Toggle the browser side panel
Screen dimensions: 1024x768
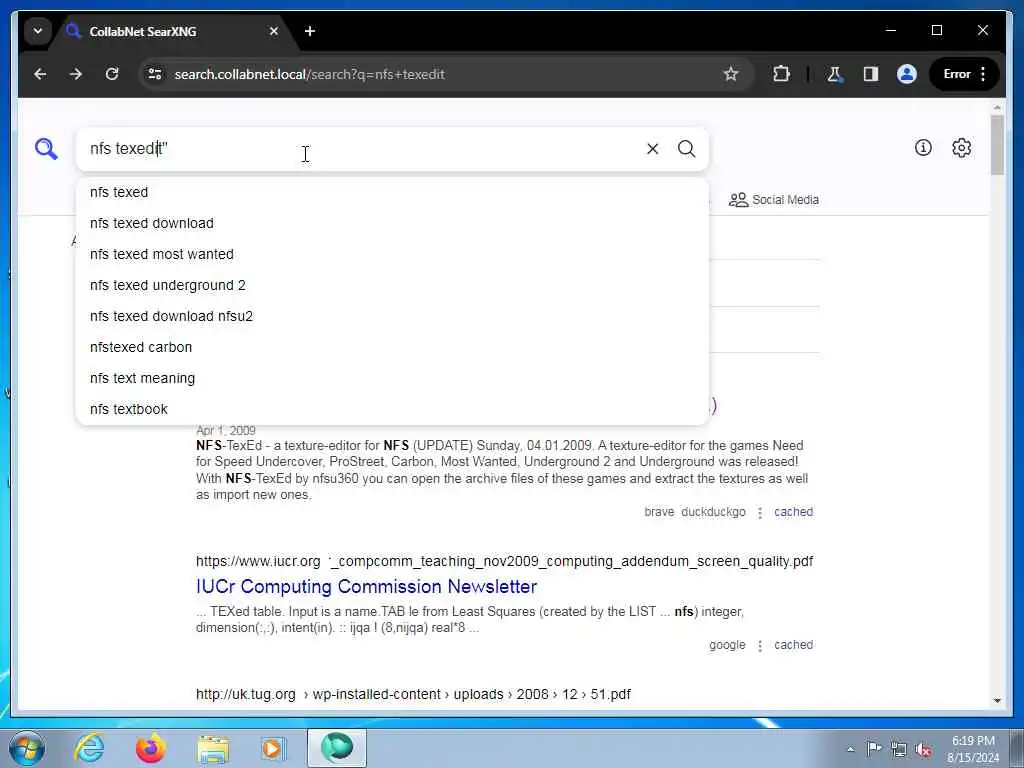[871, 74]
